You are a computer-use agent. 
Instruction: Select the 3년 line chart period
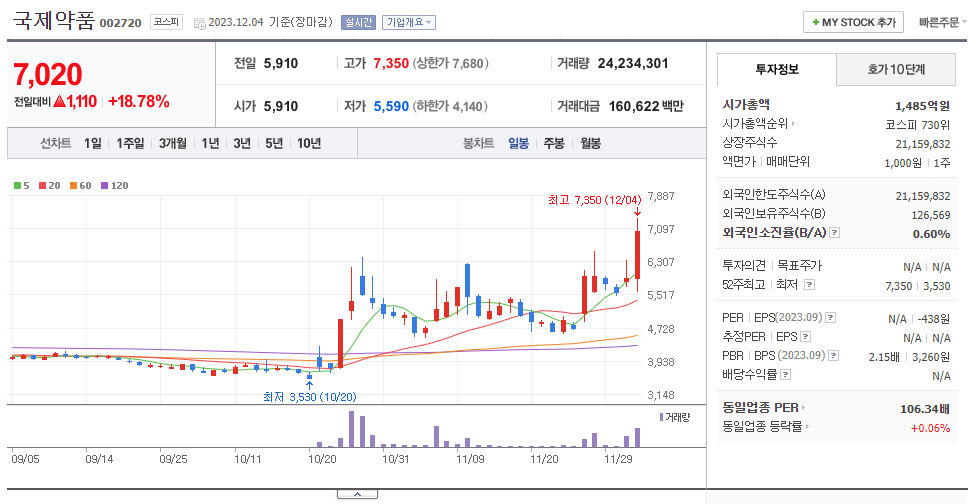point(242,144)
